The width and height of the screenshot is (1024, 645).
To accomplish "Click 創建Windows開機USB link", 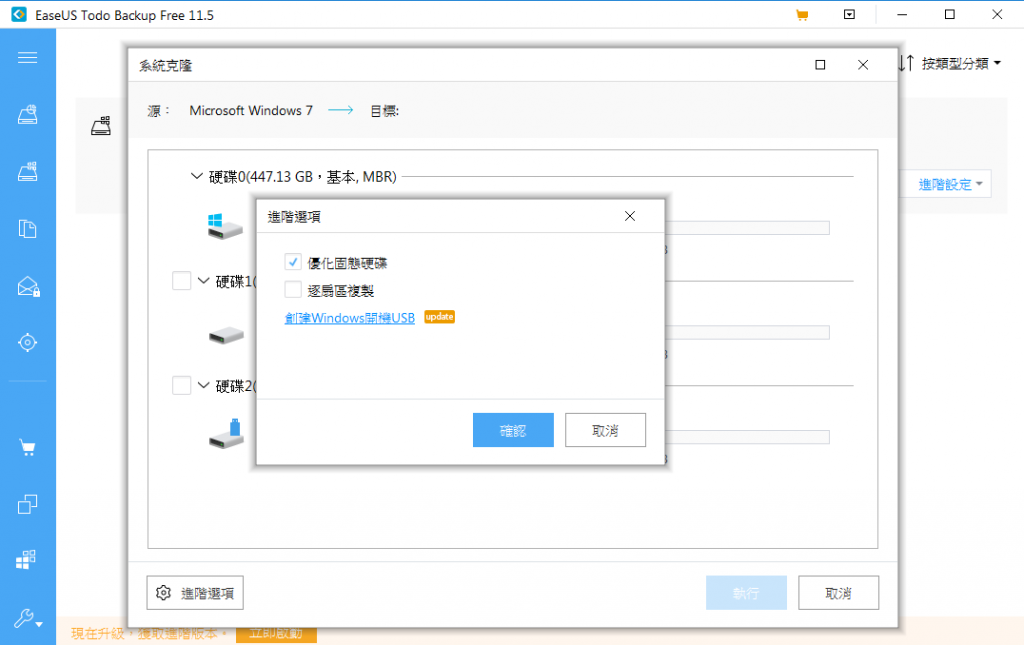I will tap(349, 318).
